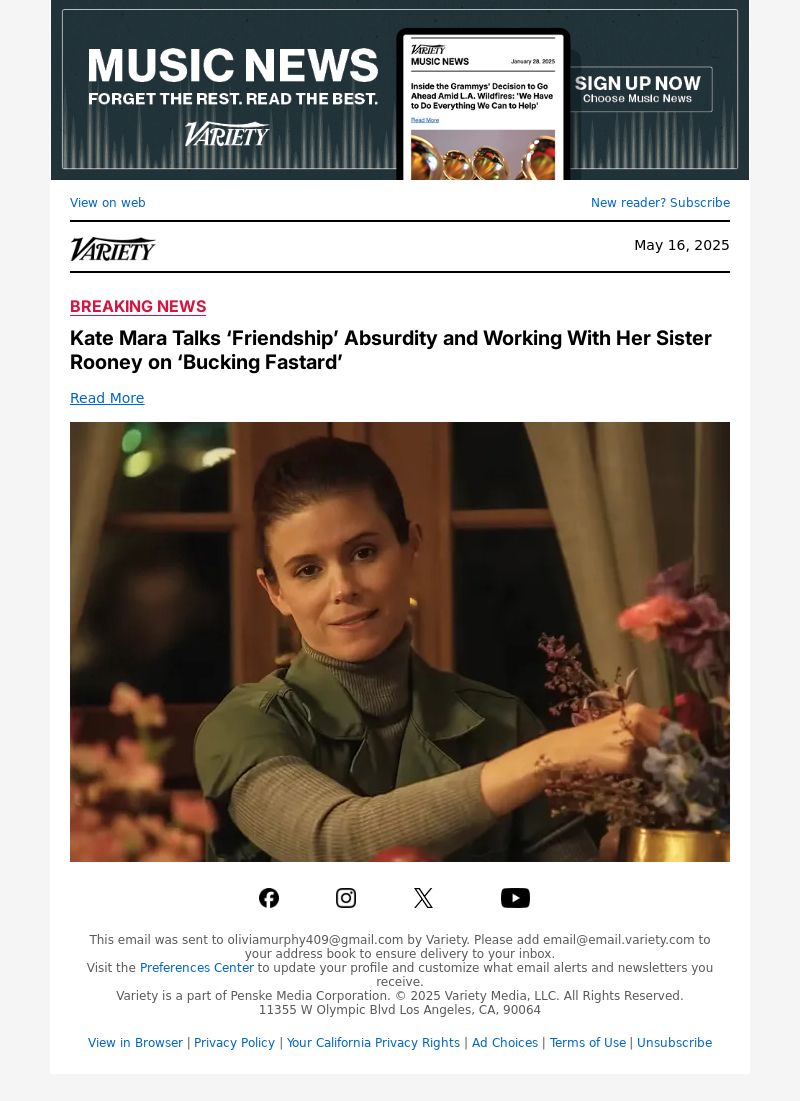
Task: Open the Preferences Center link
Action: point(197,968)
